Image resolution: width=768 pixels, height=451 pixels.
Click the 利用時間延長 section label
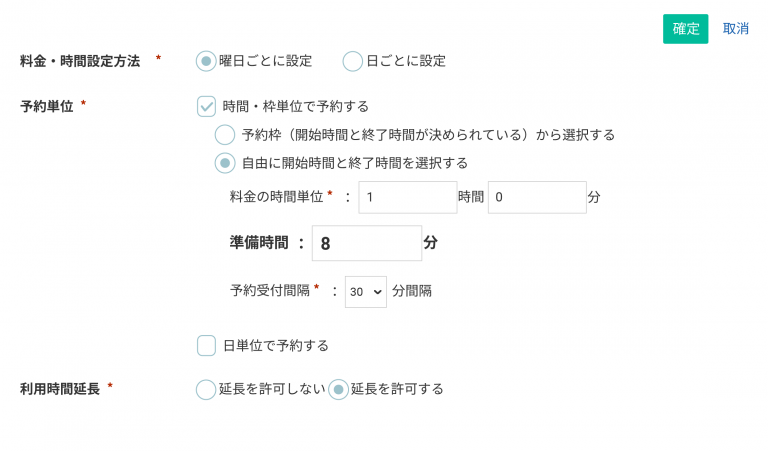(60, 389)
